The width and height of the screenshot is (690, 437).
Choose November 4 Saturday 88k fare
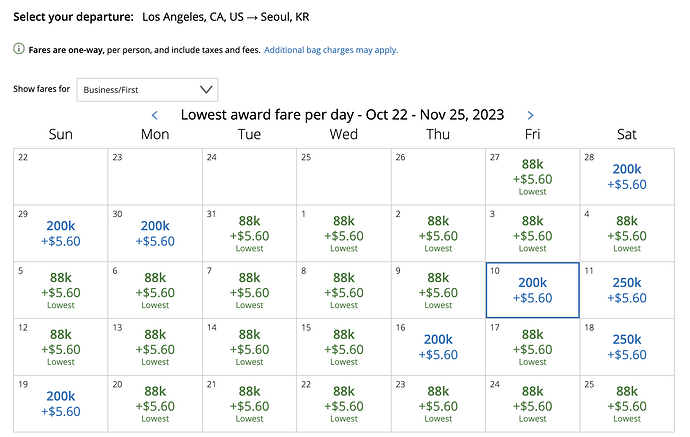tap(627, 234)
